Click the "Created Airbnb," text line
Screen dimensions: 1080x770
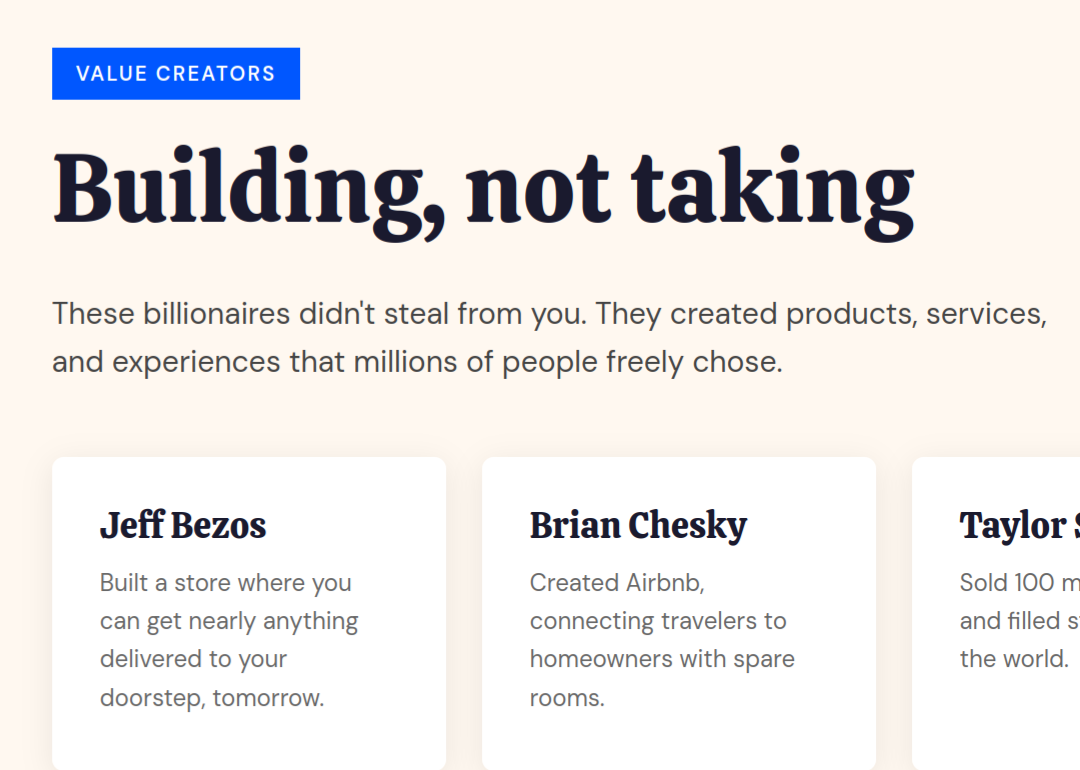[617, 582]
